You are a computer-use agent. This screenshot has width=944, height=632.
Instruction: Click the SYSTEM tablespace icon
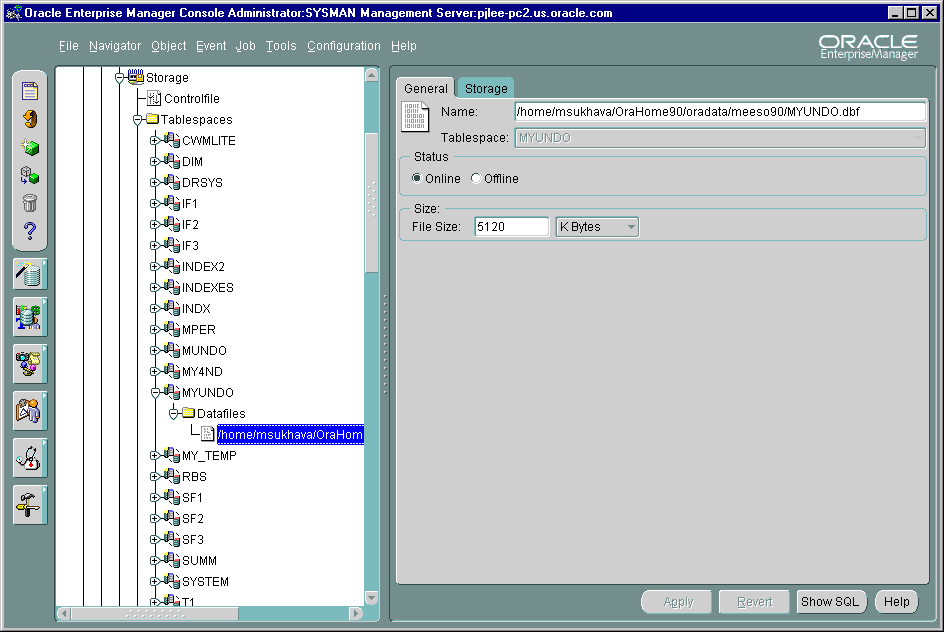click(172, 581)
